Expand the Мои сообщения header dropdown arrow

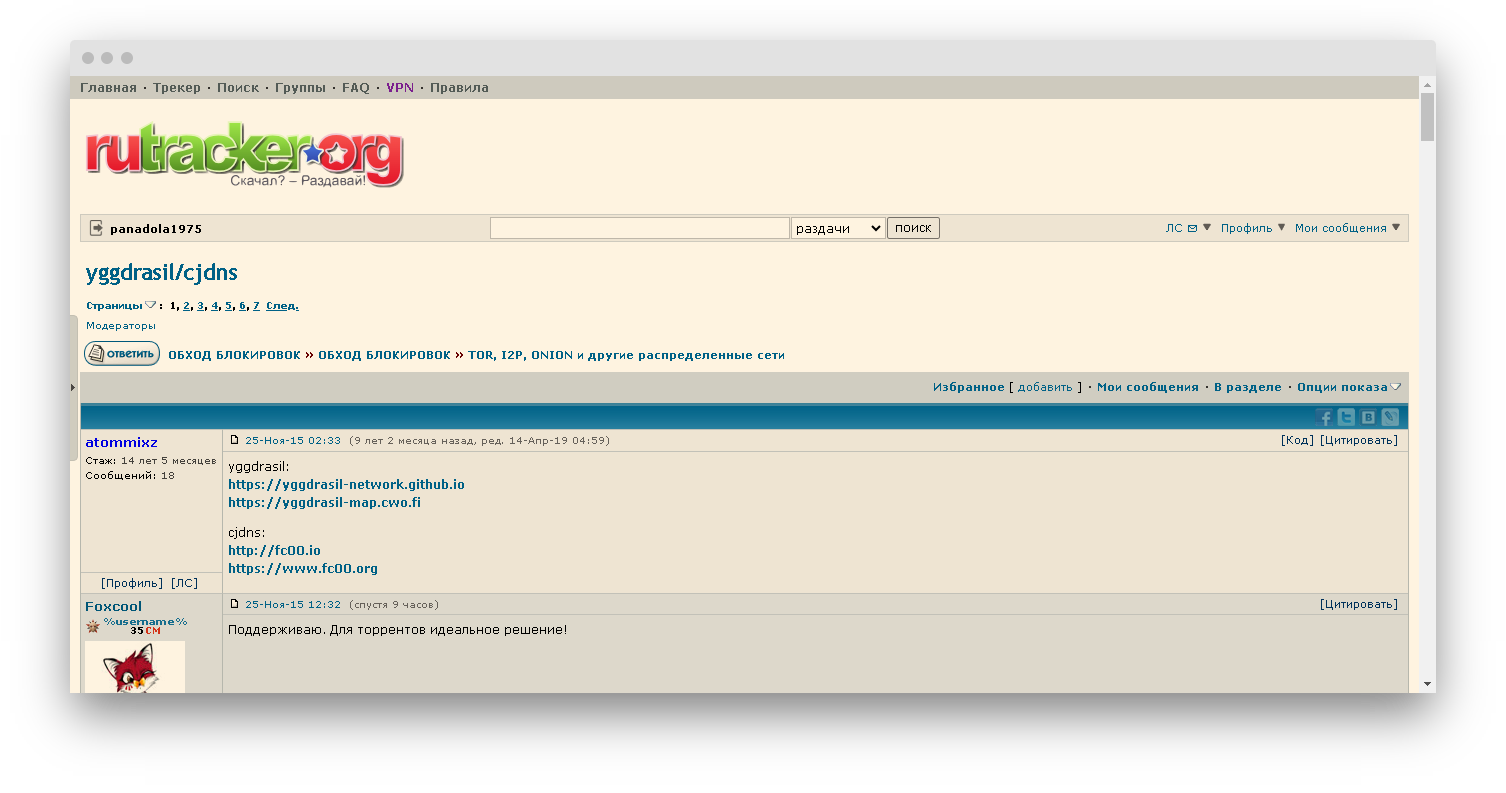click(x=1396, y=227)
